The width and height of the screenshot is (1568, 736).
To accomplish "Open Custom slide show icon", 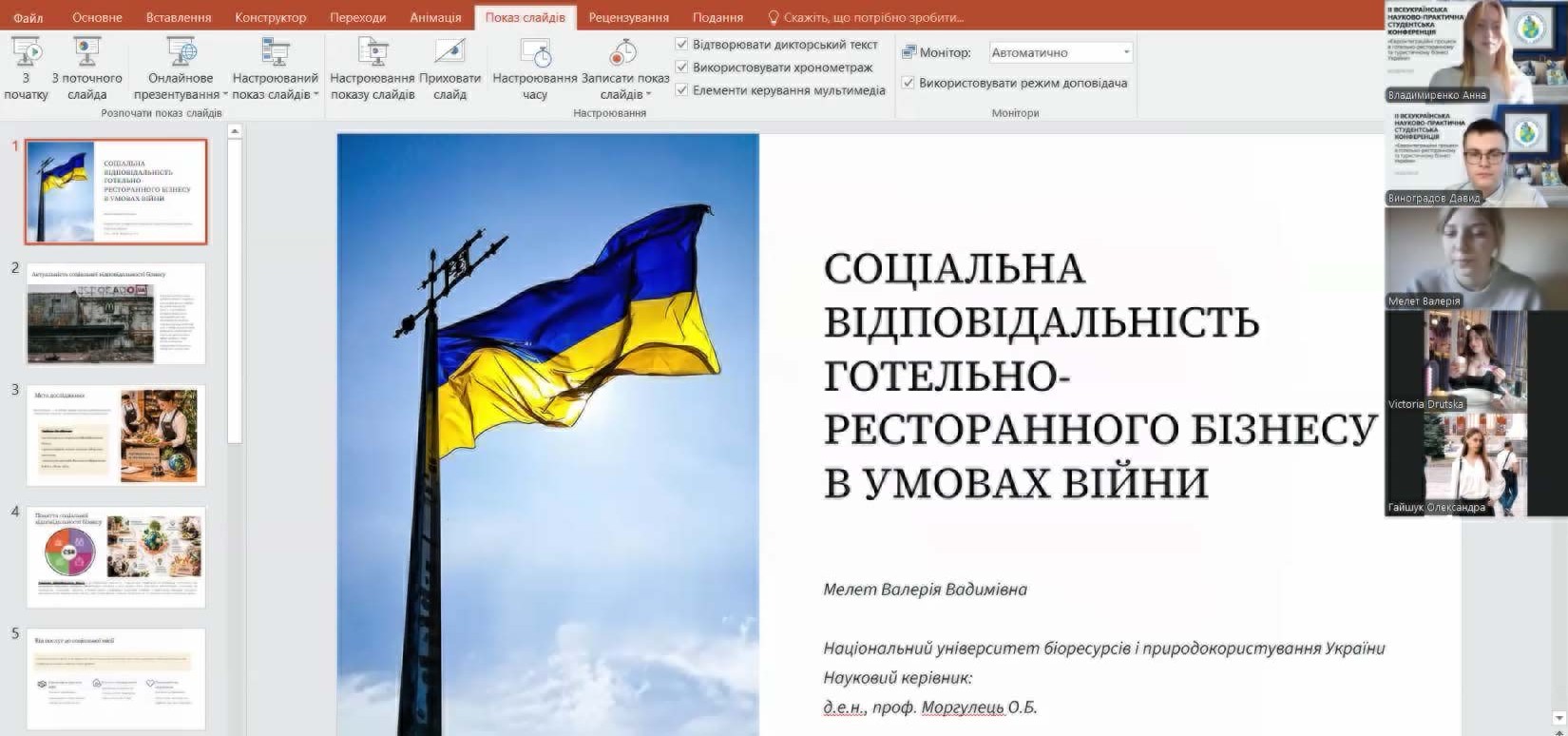I will coord(275,52).
